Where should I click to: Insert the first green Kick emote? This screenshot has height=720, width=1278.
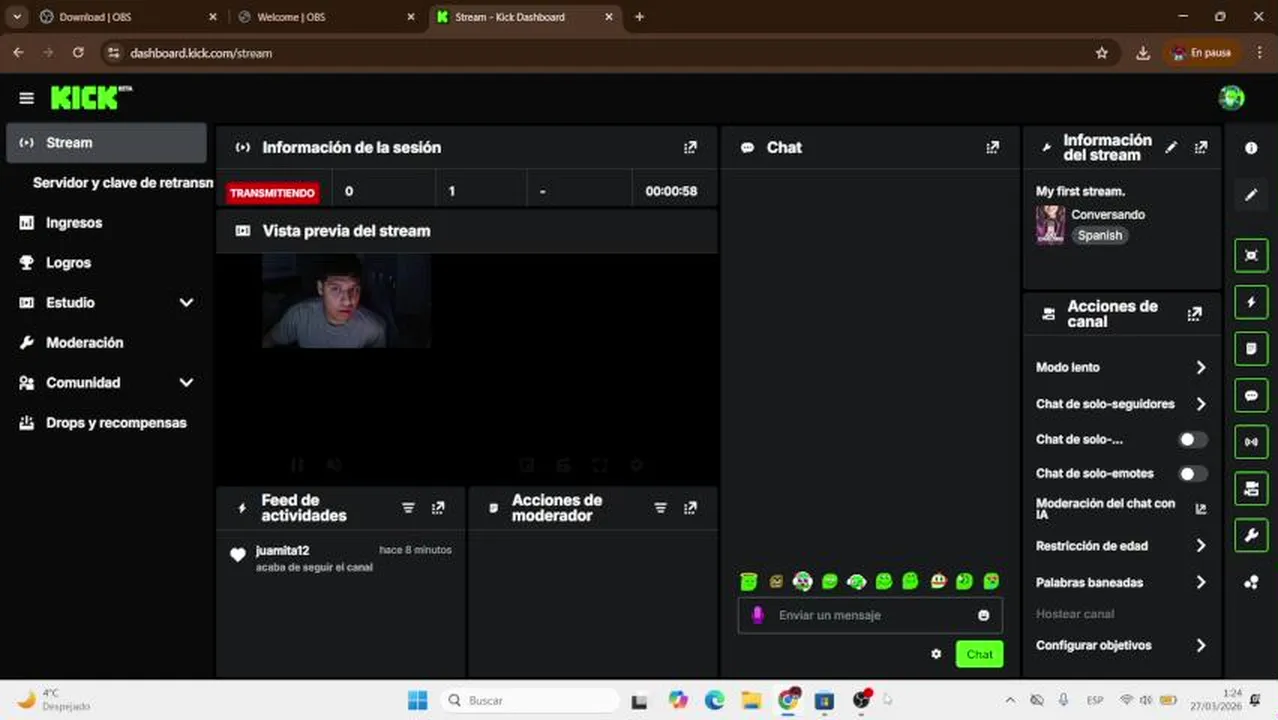pos(748,581)
